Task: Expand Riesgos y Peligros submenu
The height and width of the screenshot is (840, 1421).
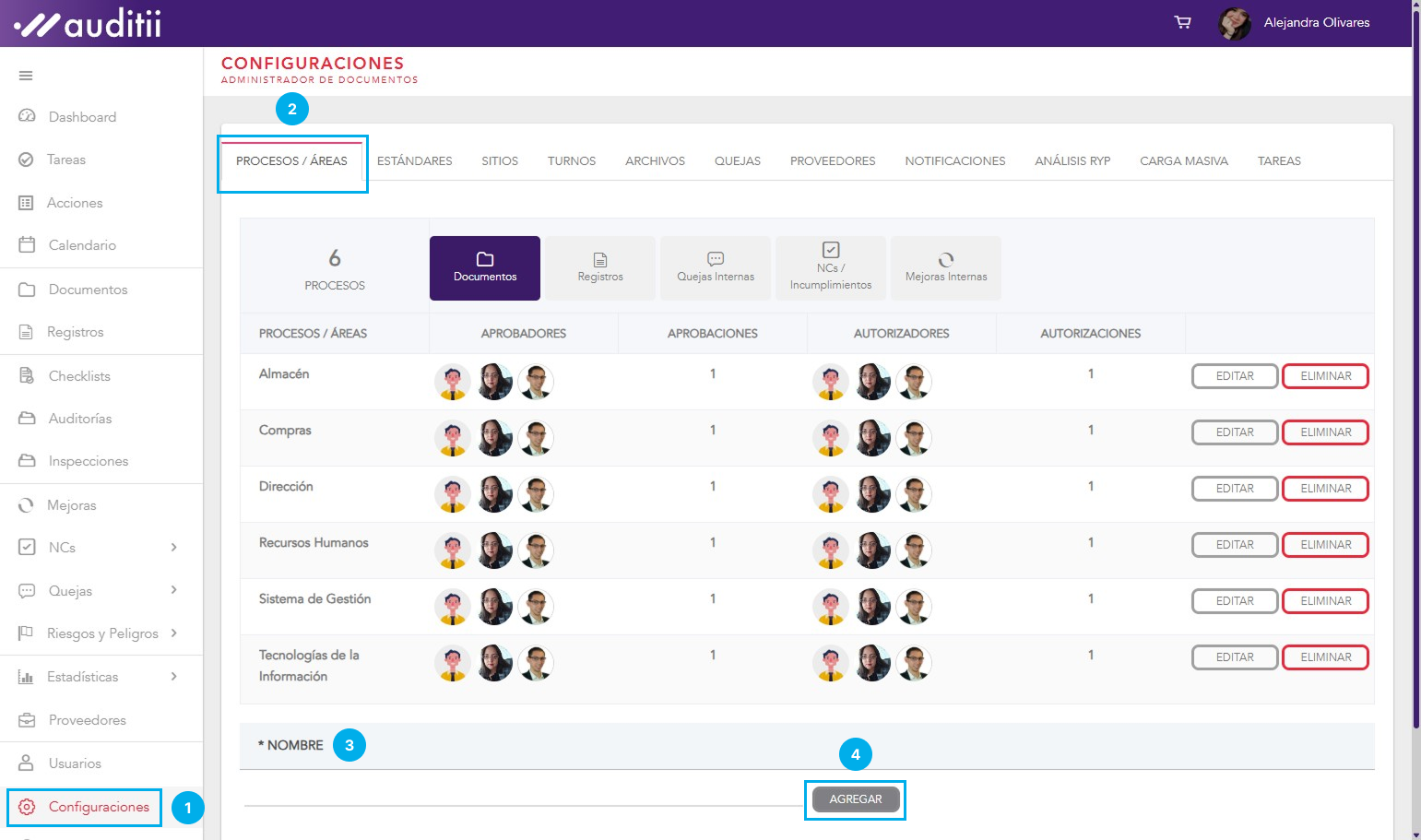Action: pos(173,633)
